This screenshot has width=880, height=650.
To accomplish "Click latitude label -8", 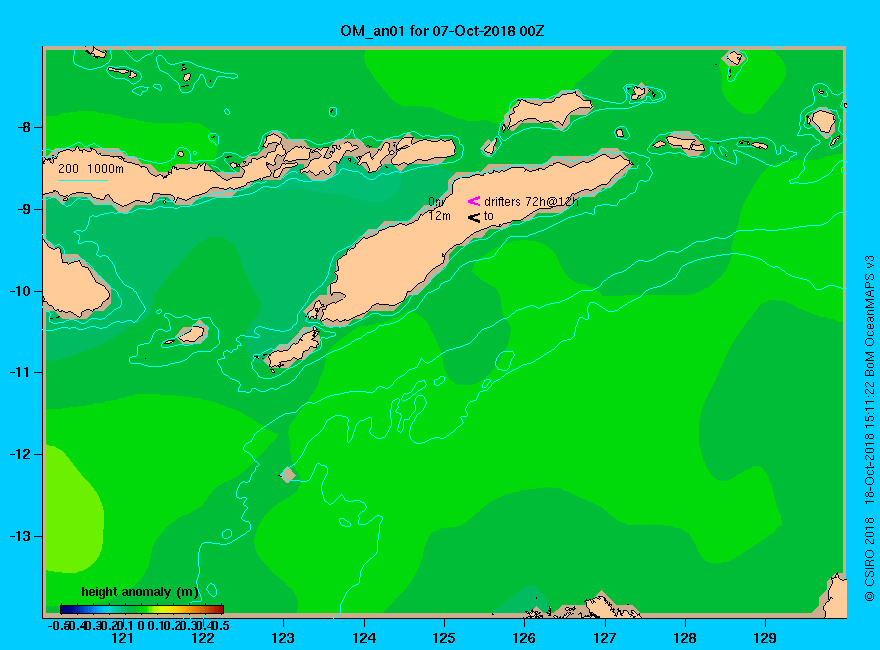I will click(x=24, y=127).
